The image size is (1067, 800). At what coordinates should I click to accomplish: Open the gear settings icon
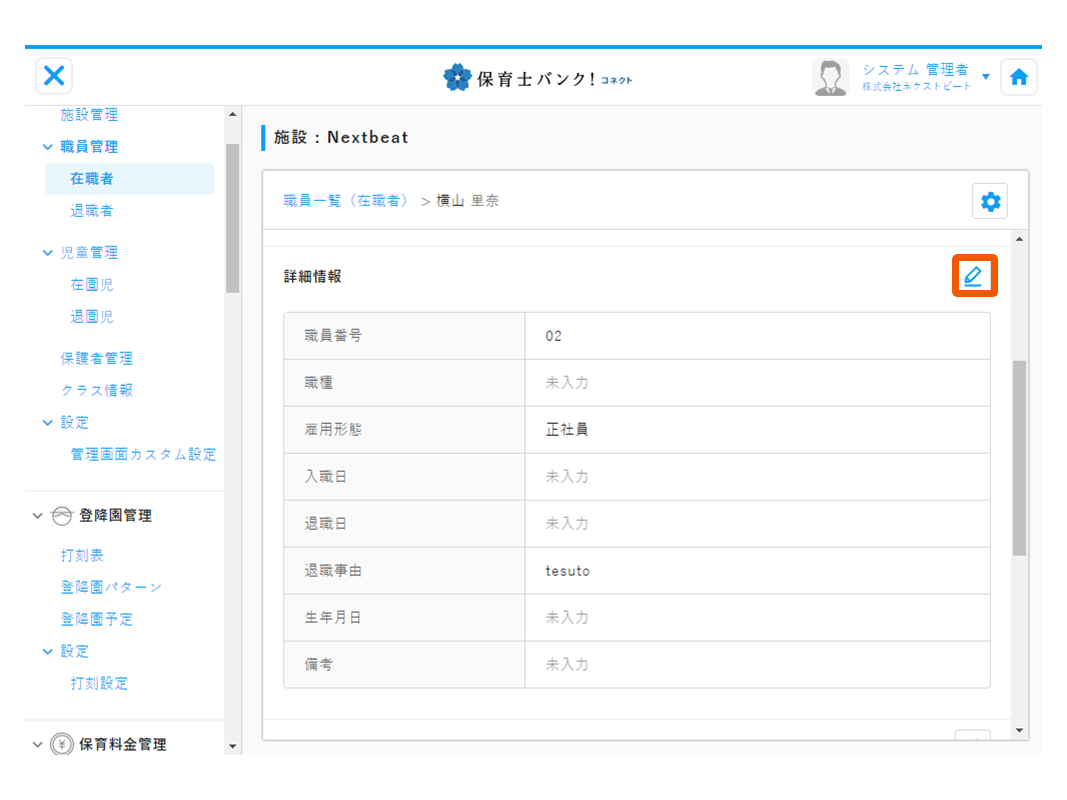tap(990, 202)
